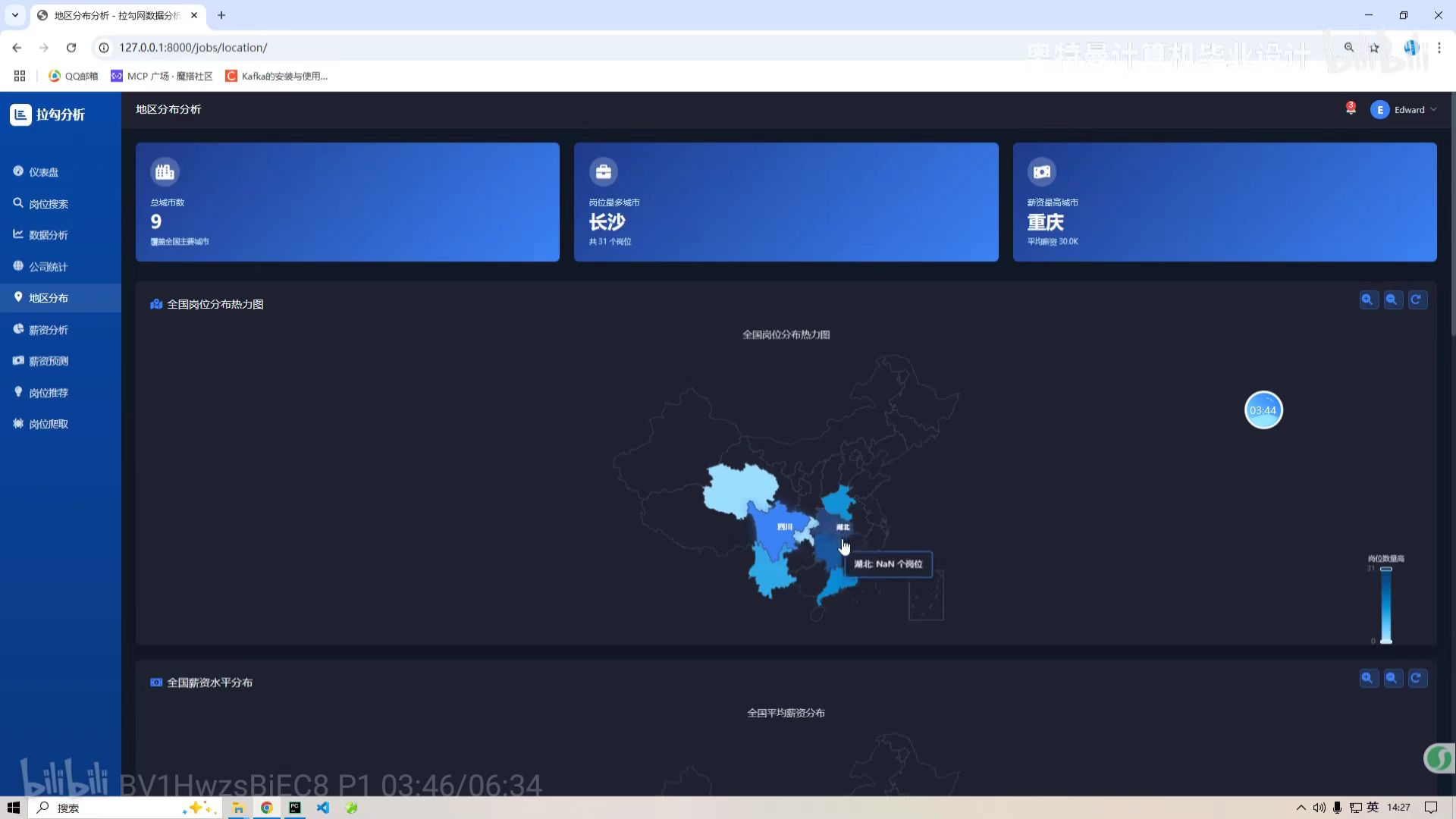The height and width of the screenshot is (819, 1456).
Task: Select 岗位爬取 in the sidebar
Action: tap(49, 424)
